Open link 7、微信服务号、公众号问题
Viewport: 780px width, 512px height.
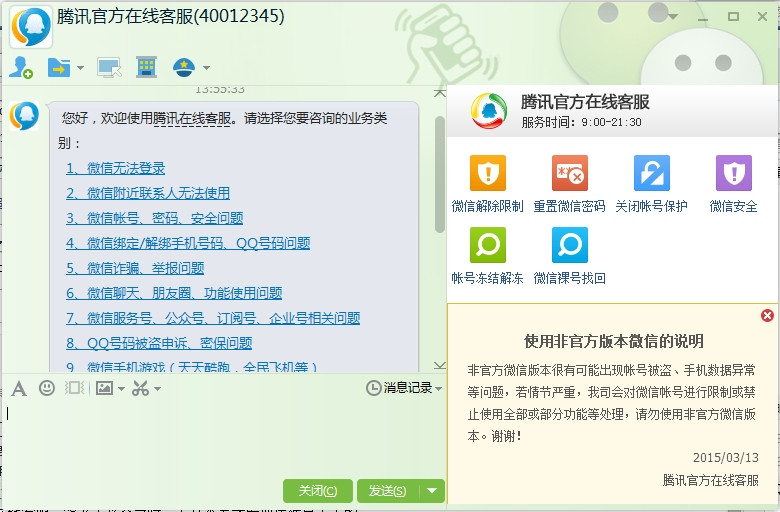pos(213,318)
